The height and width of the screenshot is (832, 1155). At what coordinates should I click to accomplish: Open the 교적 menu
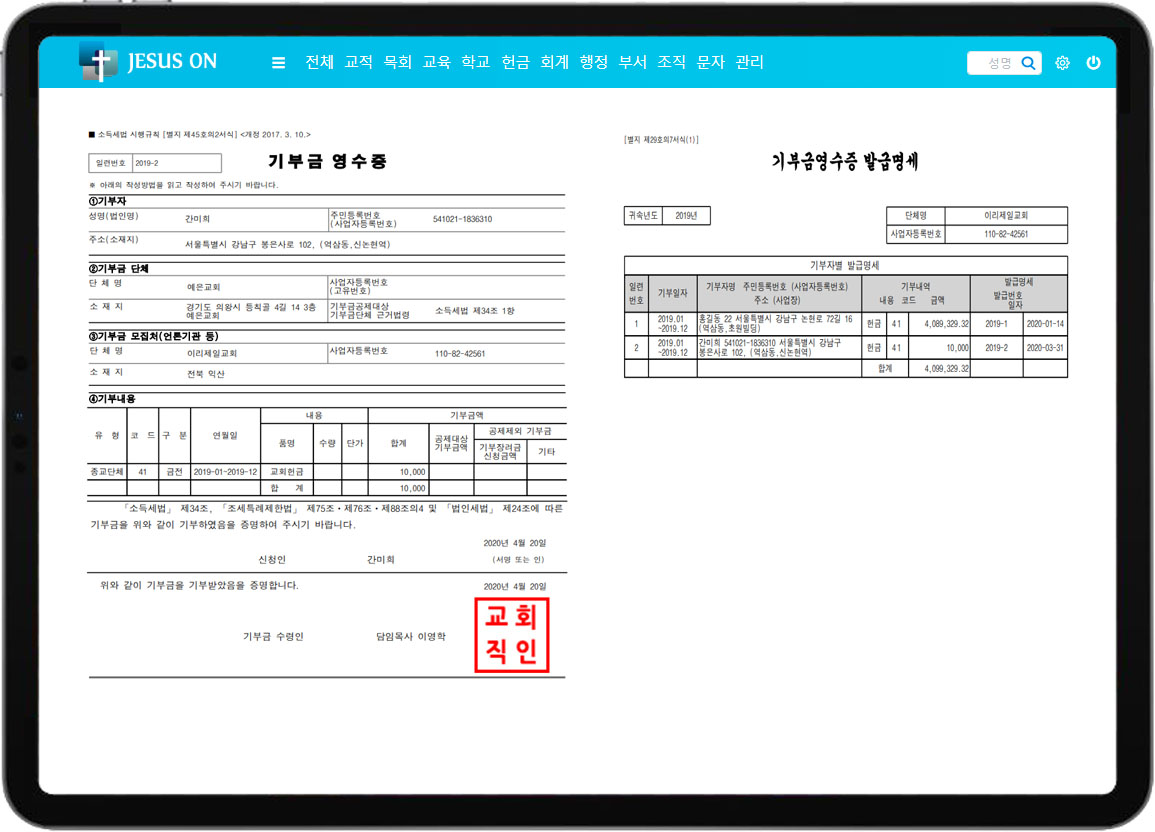[358, 62]
